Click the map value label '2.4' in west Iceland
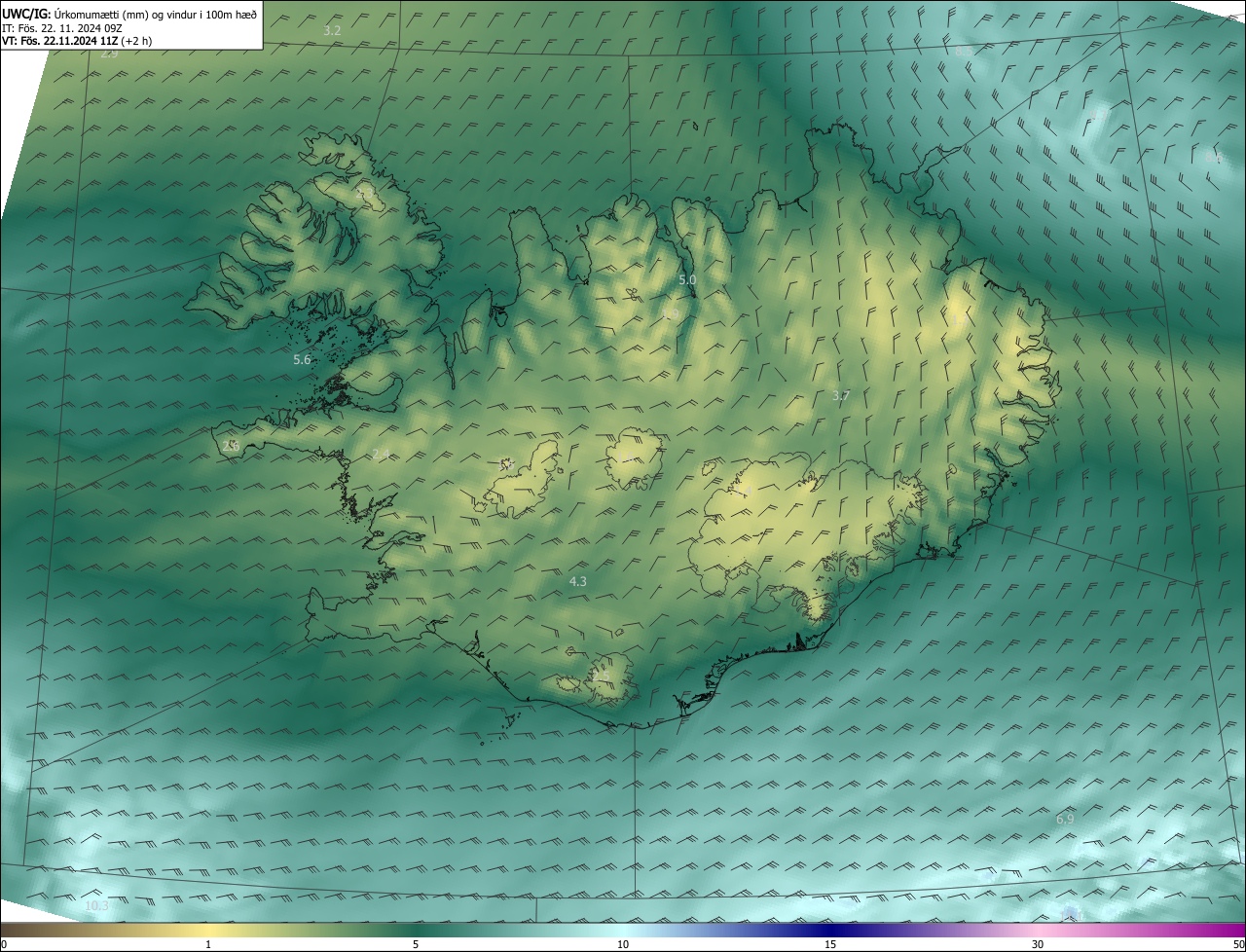Image resolution: width=1246 pixels, height=952 pixels. click(381, 454)
